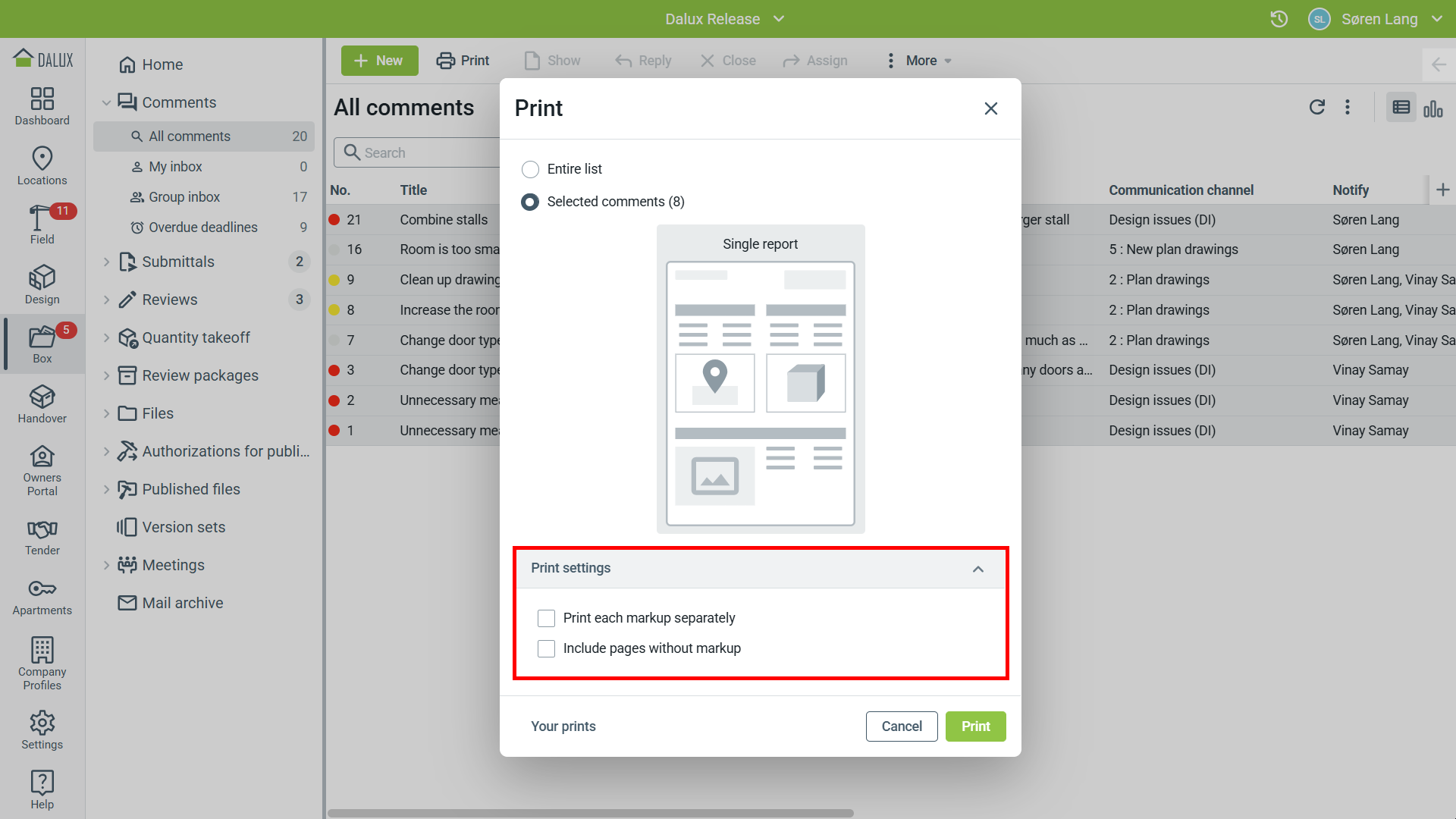The image size is (1456, 819).
Task: Open the Owners Portal module
Action: [x=42, y=470]
